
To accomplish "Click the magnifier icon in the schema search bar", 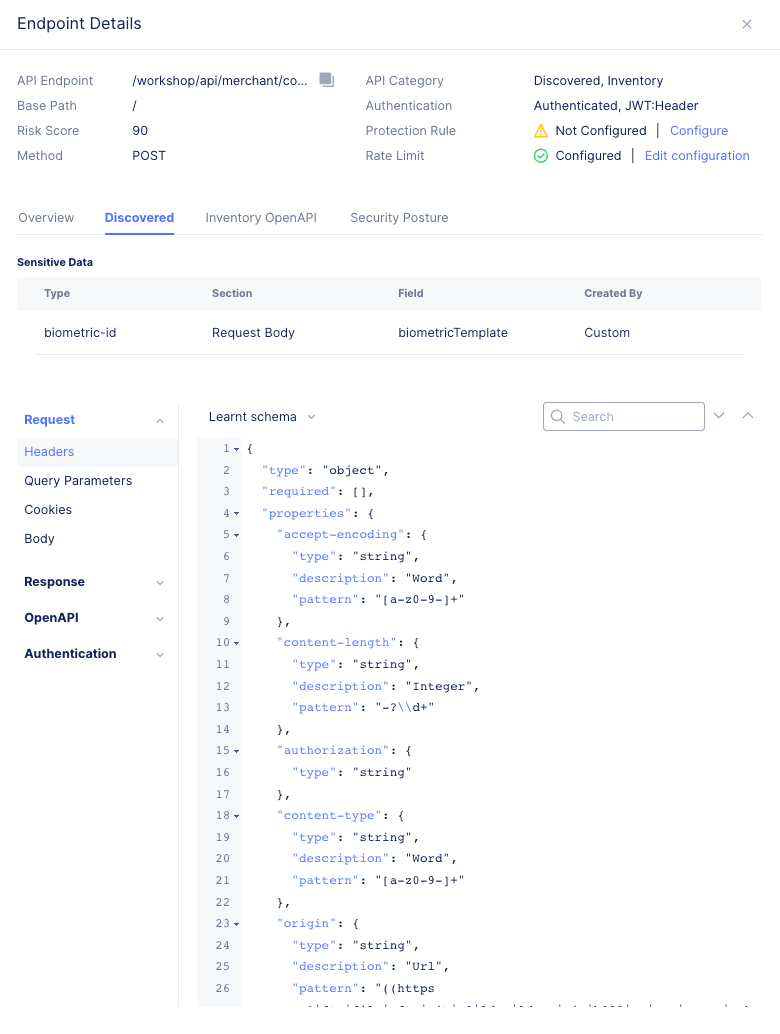I will coord(557,416).
